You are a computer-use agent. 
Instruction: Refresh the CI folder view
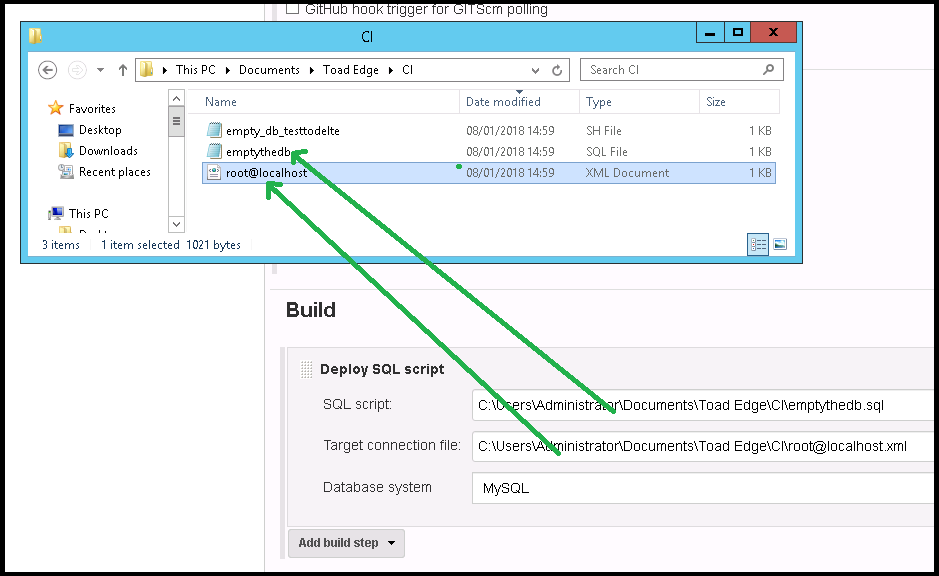coord(557,70)
